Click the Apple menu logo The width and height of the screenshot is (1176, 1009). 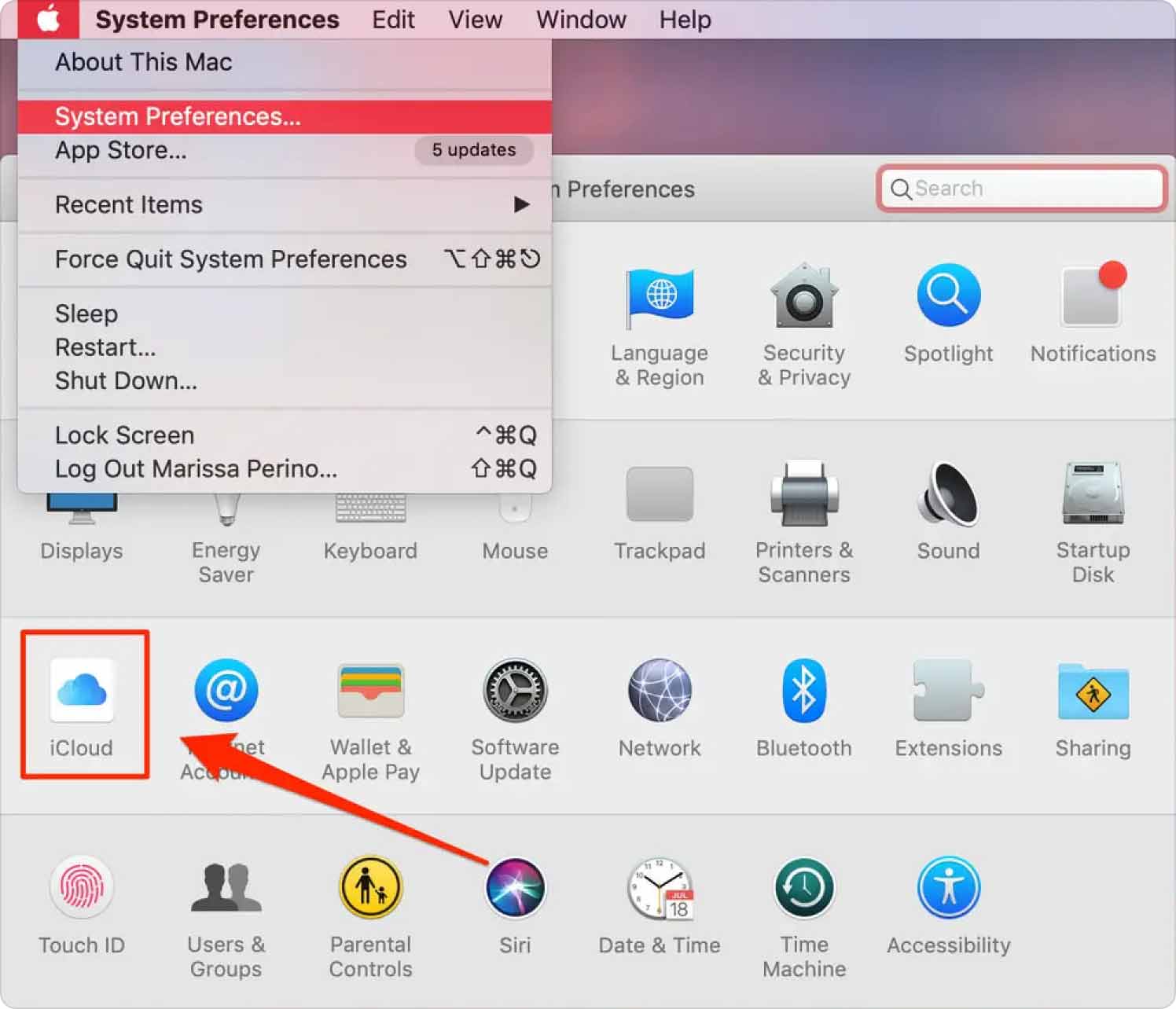[x=48, y=19]
